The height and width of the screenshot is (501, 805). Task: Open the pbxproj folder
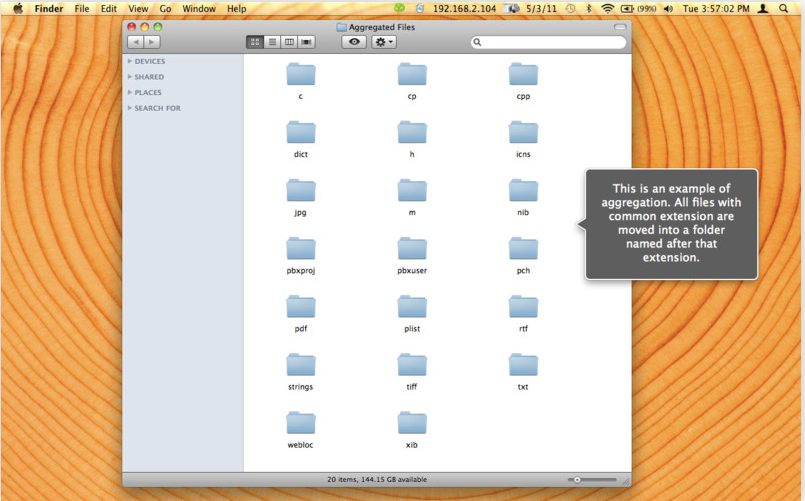(x=300, y=249)
